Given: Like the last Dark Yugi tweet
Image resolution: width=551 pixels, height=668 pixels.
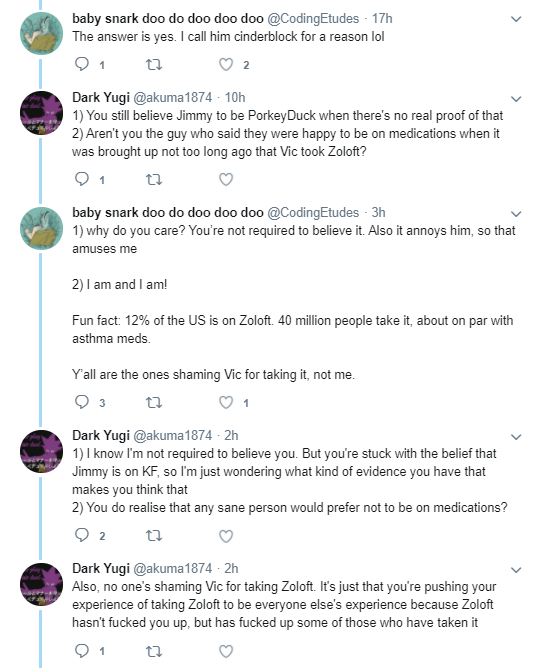Looking at the screenshot, I should [x=226, y=651].
